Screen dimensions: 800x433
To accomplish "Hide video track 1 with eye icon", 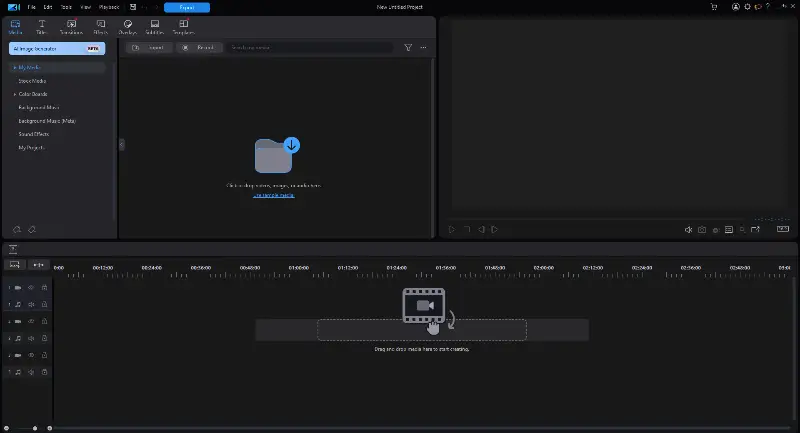I will pyautogui.click(x=31, y=288).
